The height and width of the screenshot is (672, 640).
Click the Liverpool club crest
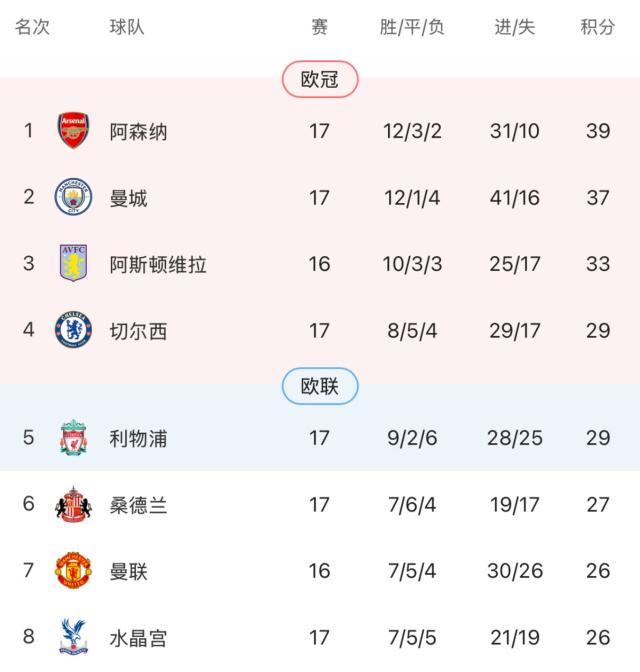(73, 438)
